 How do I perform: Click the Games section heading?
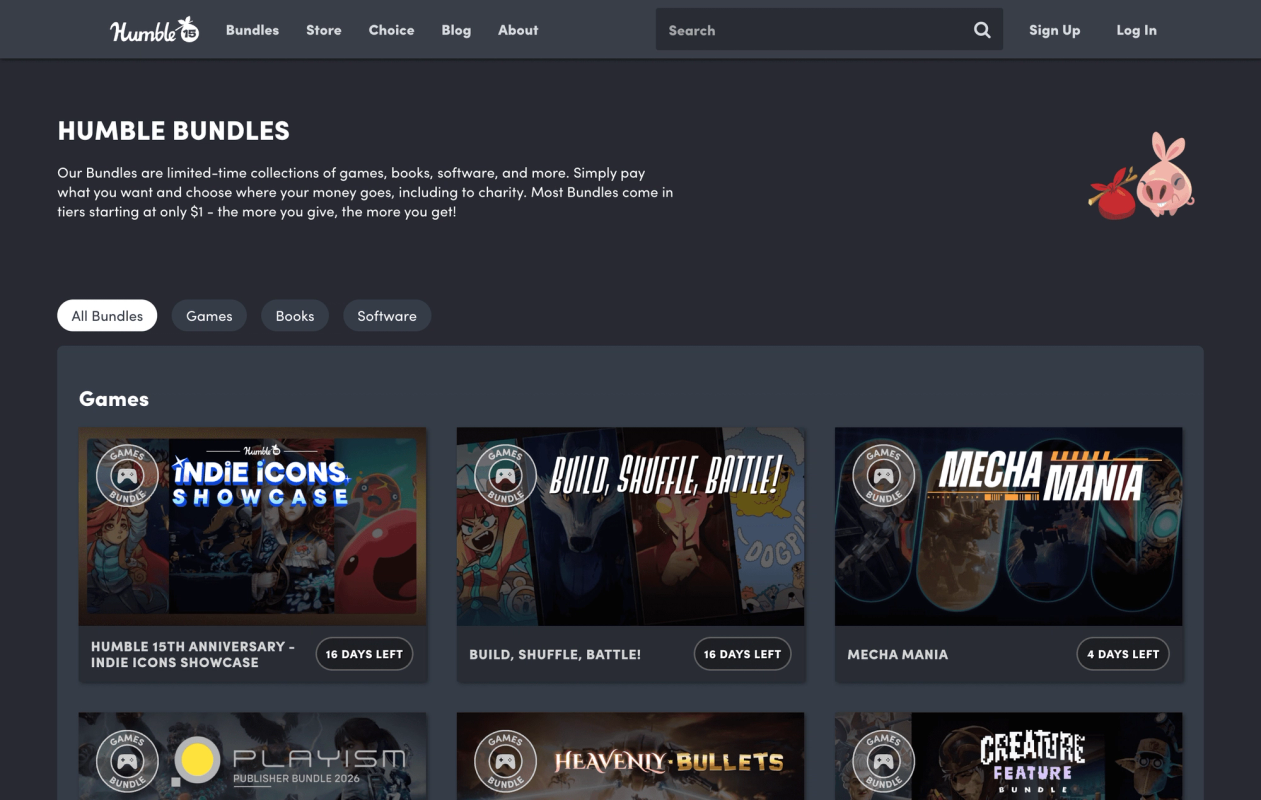114,398
